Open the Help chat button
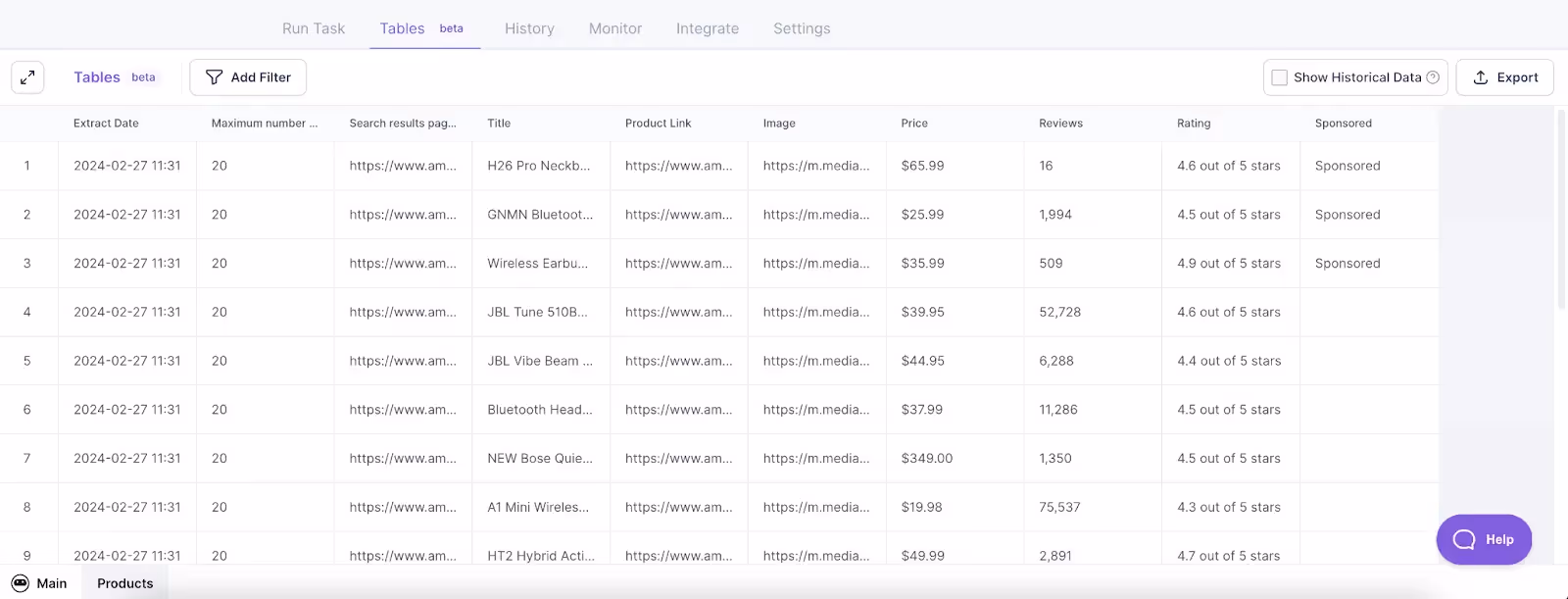Screen dimensions: 1568x599 pos(1484,539)
